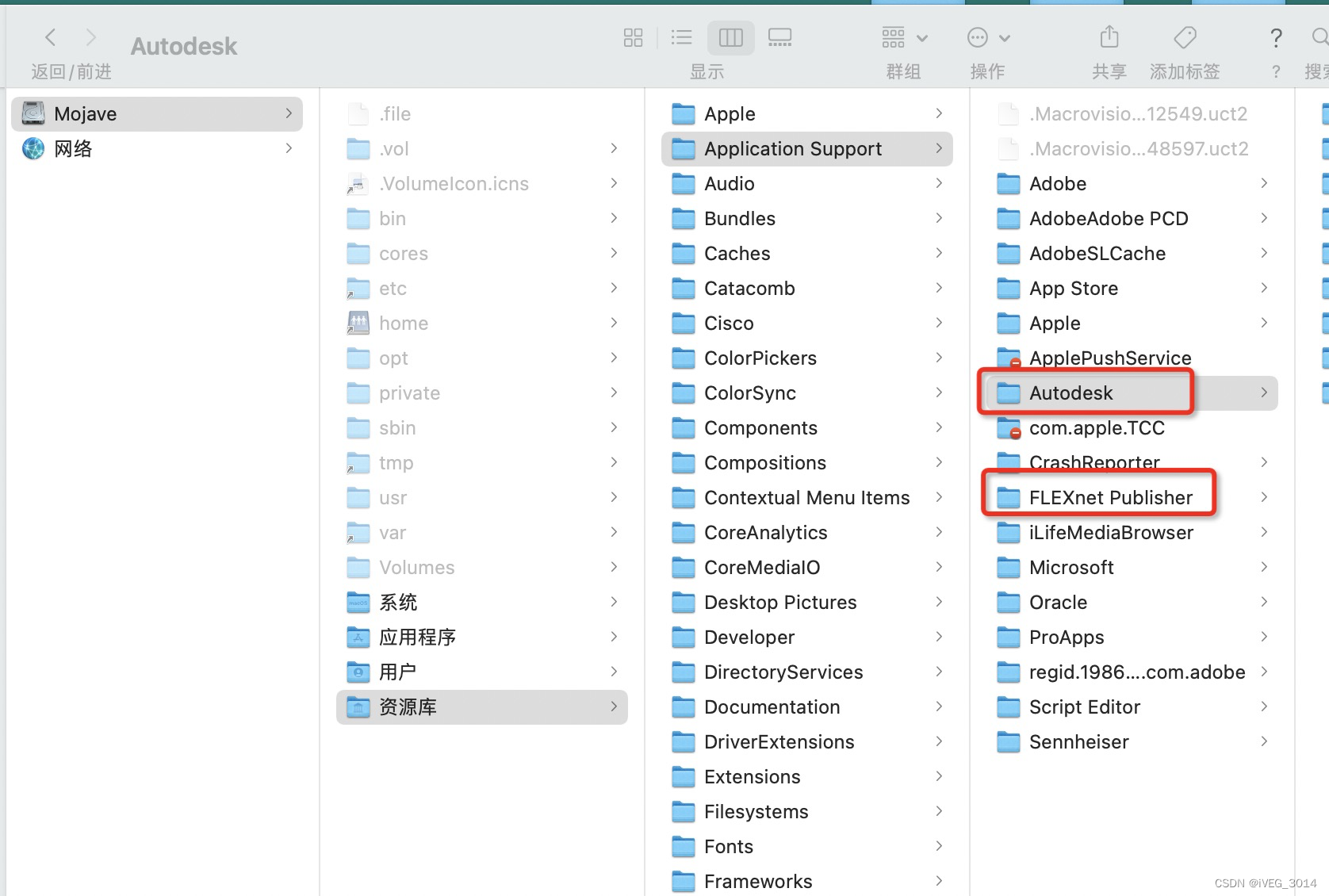
Task: Click the help question mark icon
Action: click(1275, 38)
